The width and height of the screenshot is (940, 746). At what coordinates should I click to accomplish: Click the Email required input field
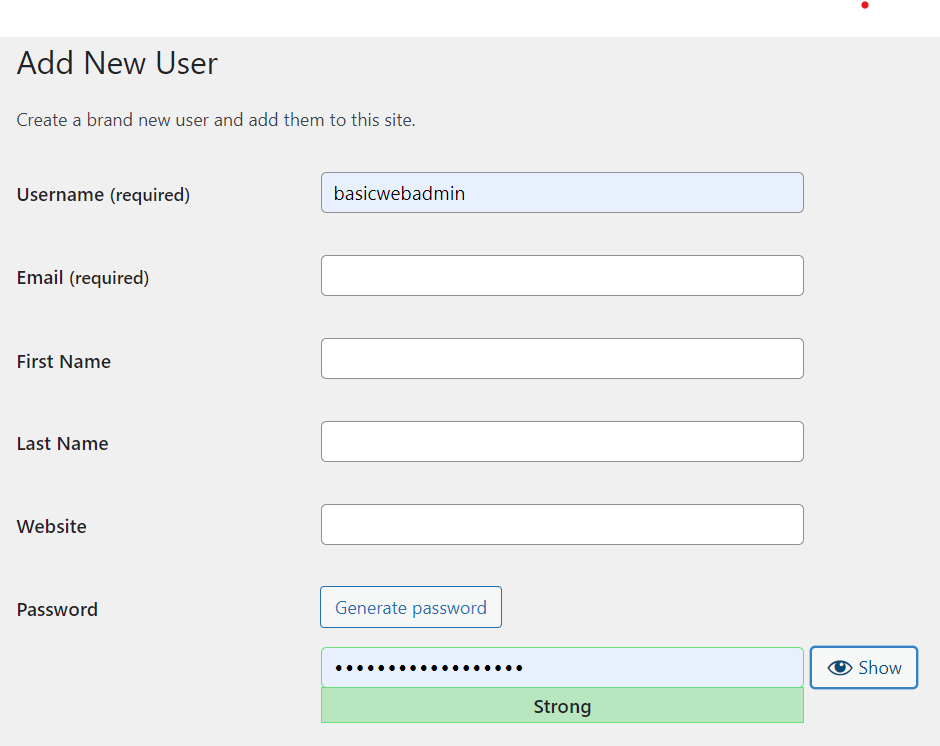[x=561, y=275]
